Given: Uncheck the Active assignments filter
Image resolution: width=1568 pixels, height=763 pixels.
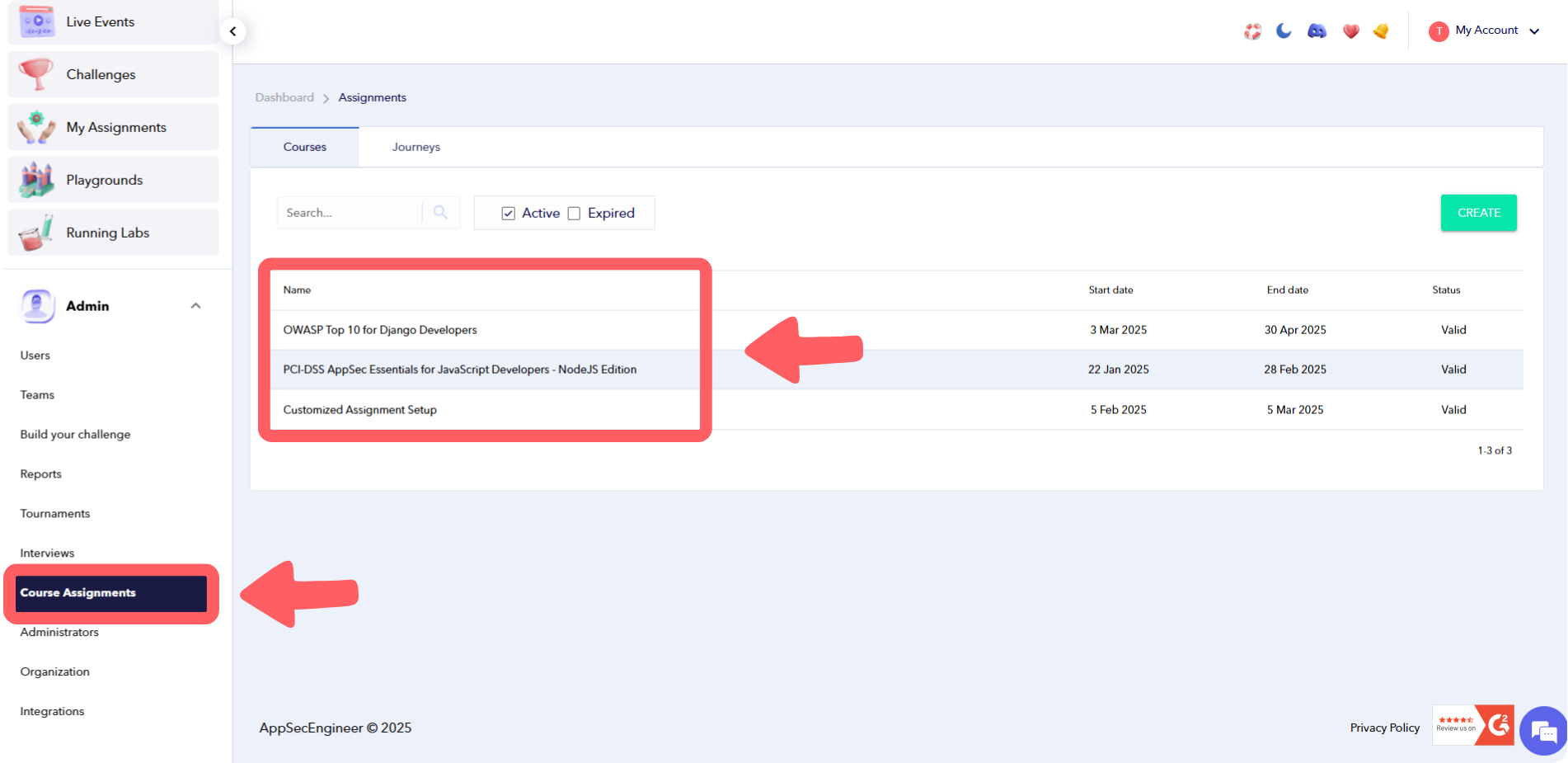Looking at the screenshot, I should coord(508,213).
